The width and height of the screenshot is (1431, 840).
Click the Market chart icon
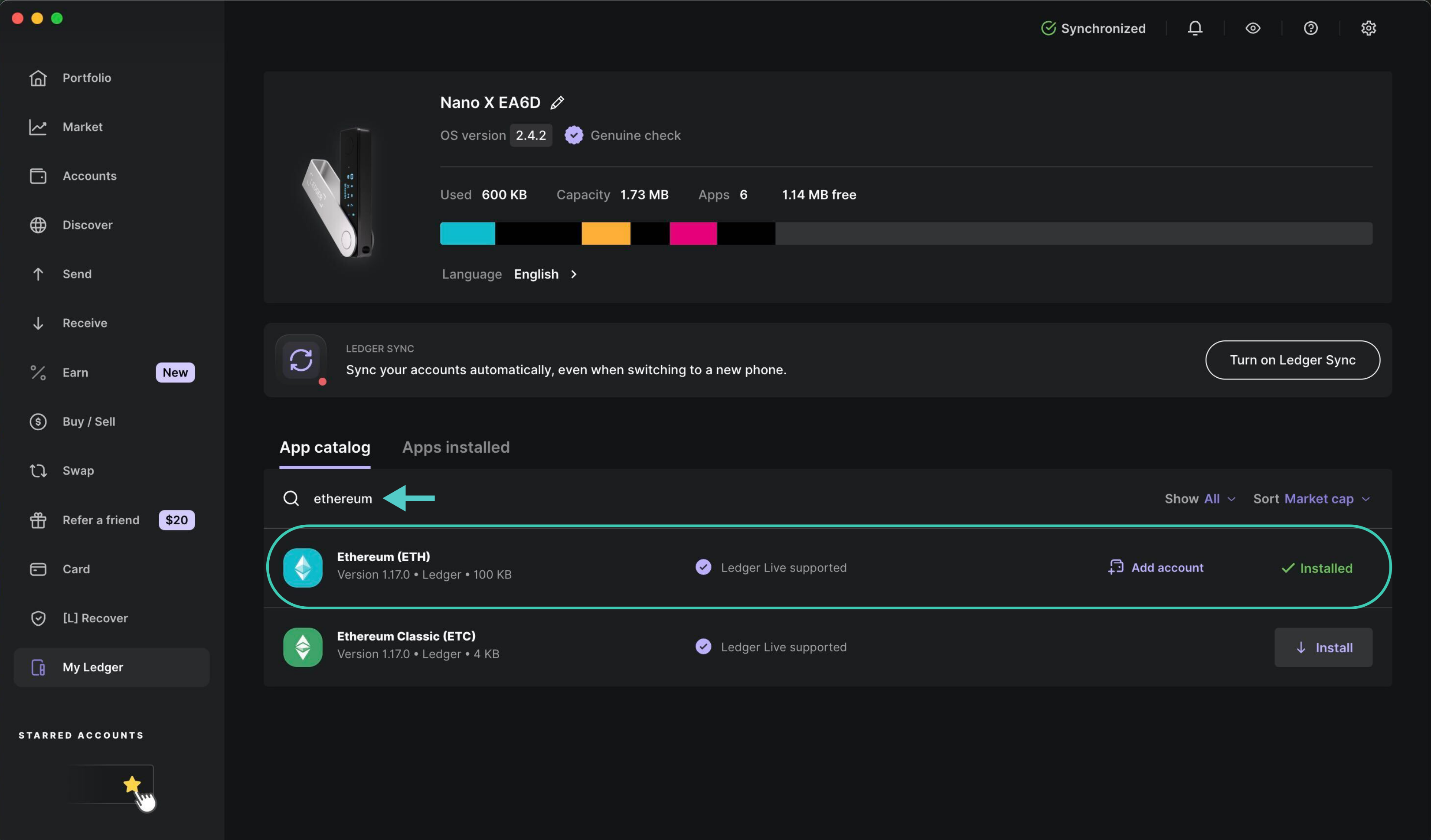tap(38, 127)
